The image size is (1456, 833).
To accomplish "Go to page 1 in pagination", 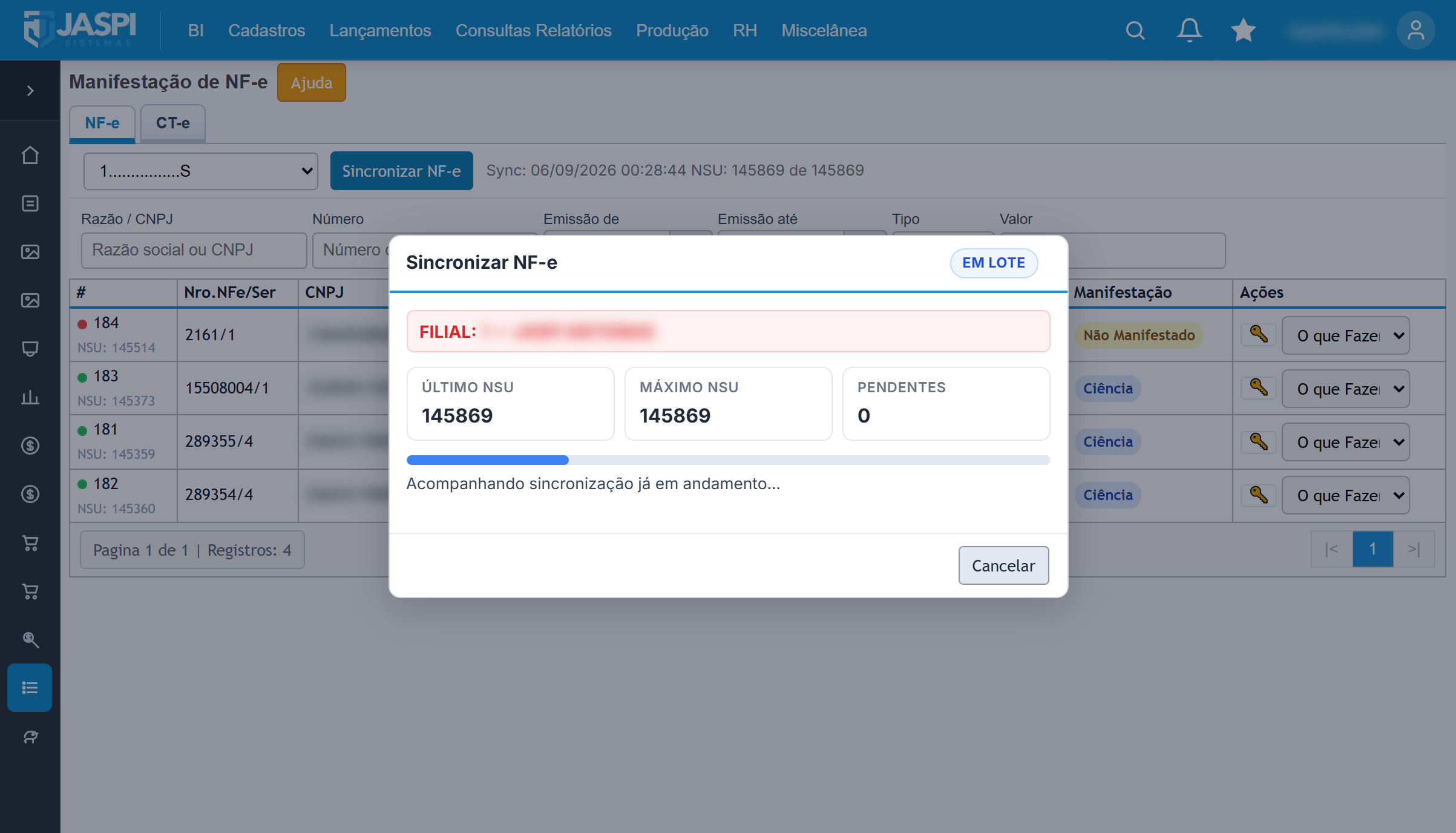I will click(1372, 549).
